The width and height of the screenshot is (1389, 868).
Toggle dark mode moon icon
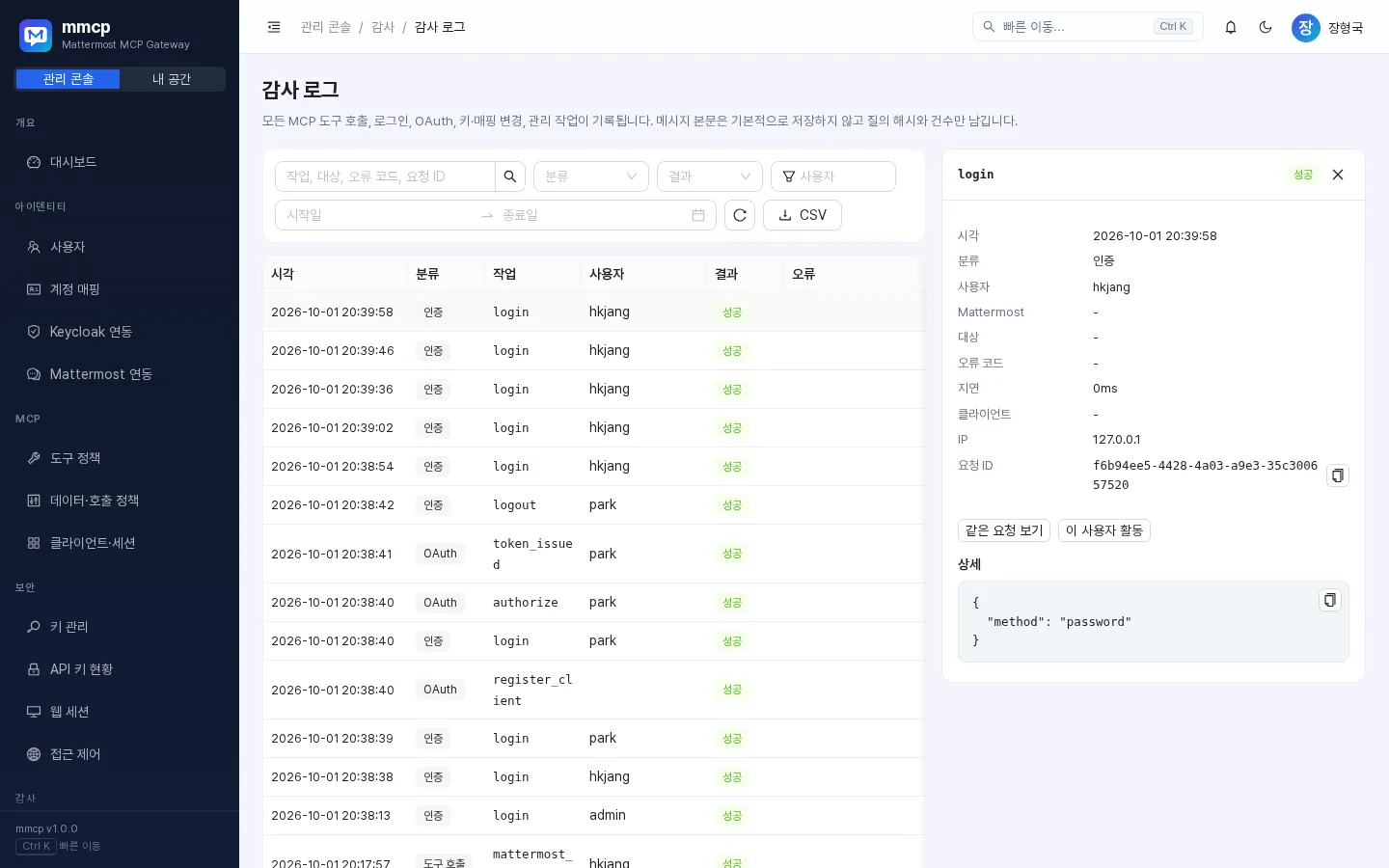pos(1266,27)
